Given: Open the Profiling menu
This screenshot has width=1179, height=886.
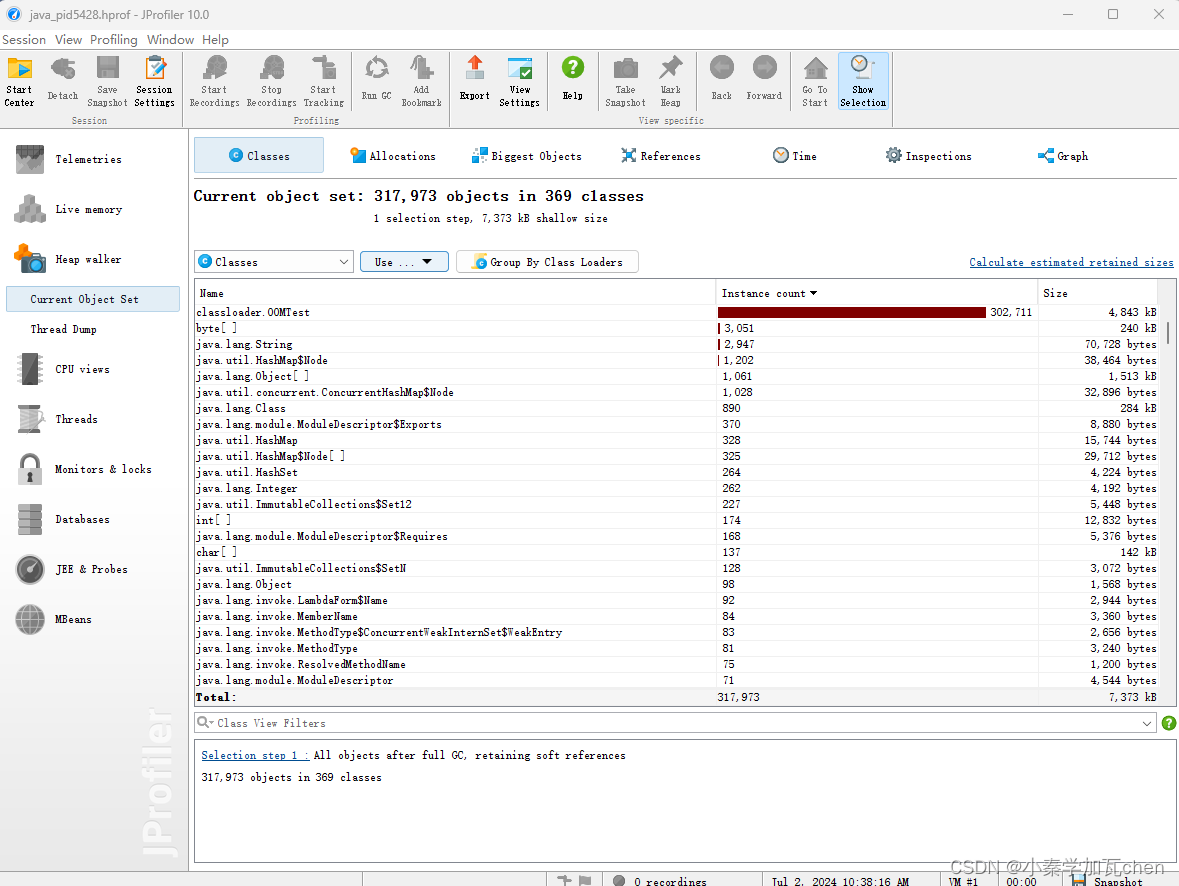Looking at the screenshot, I should (x=114, y=40).
